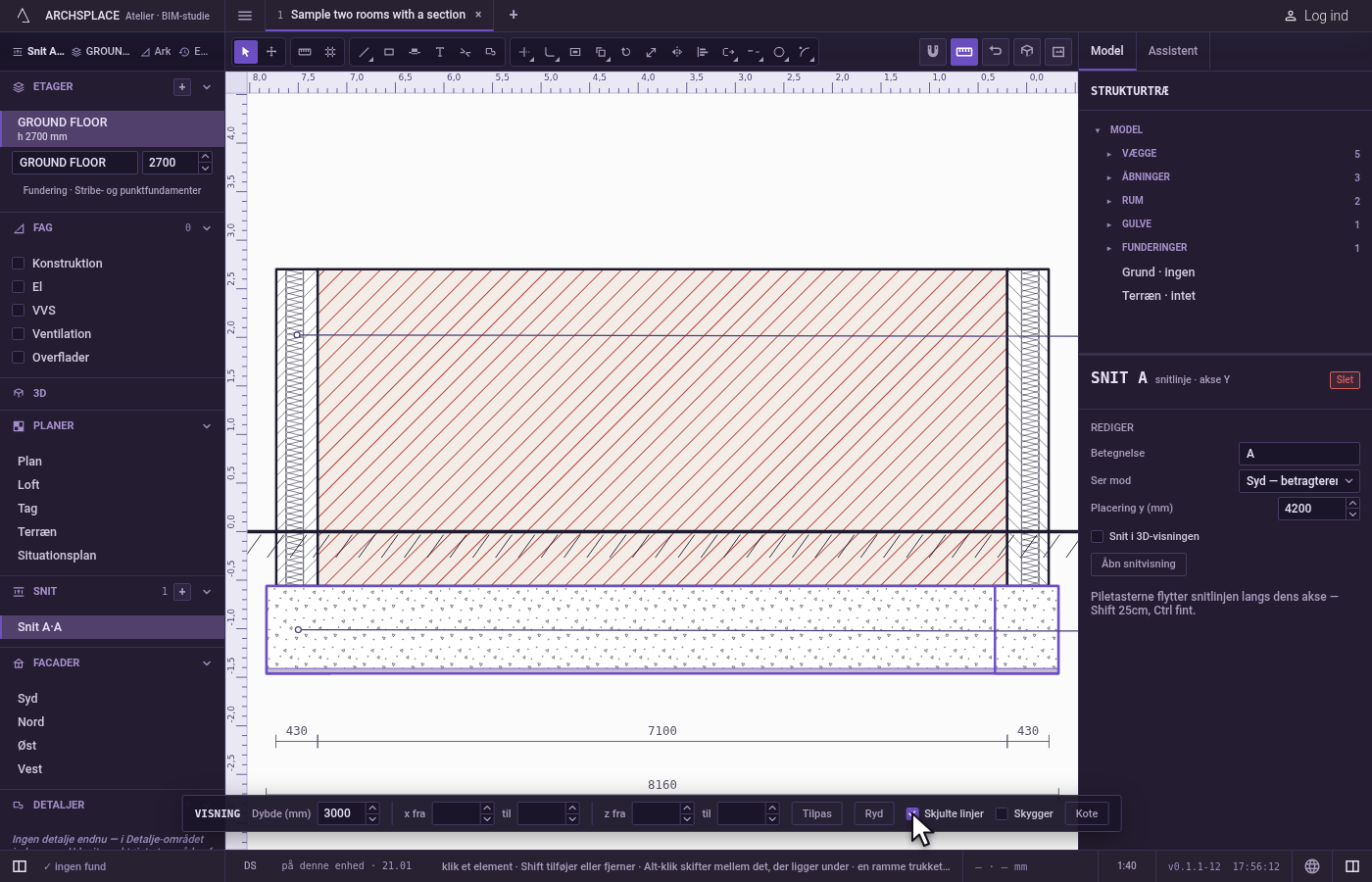Toggle the ruler button in the right toolbar group

(x=964, y=52)
